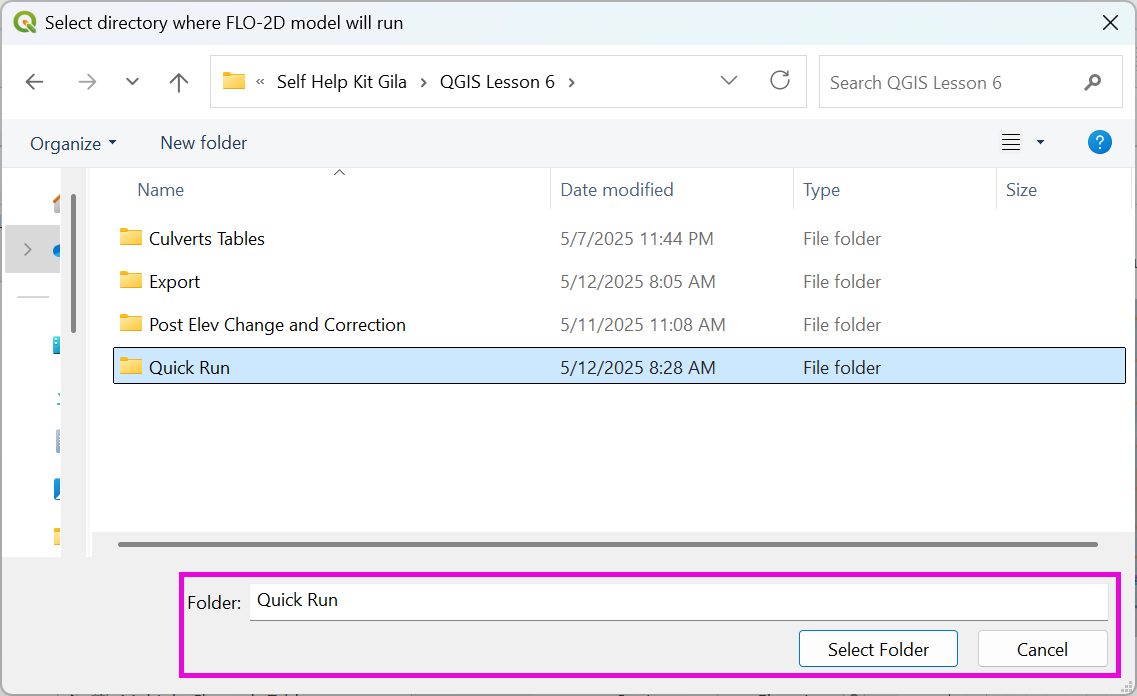This screenshot has height=696, width=1137.
Task: Refresh the QGIS Lesson 6 folder
Action: click(x=780, y=81)
